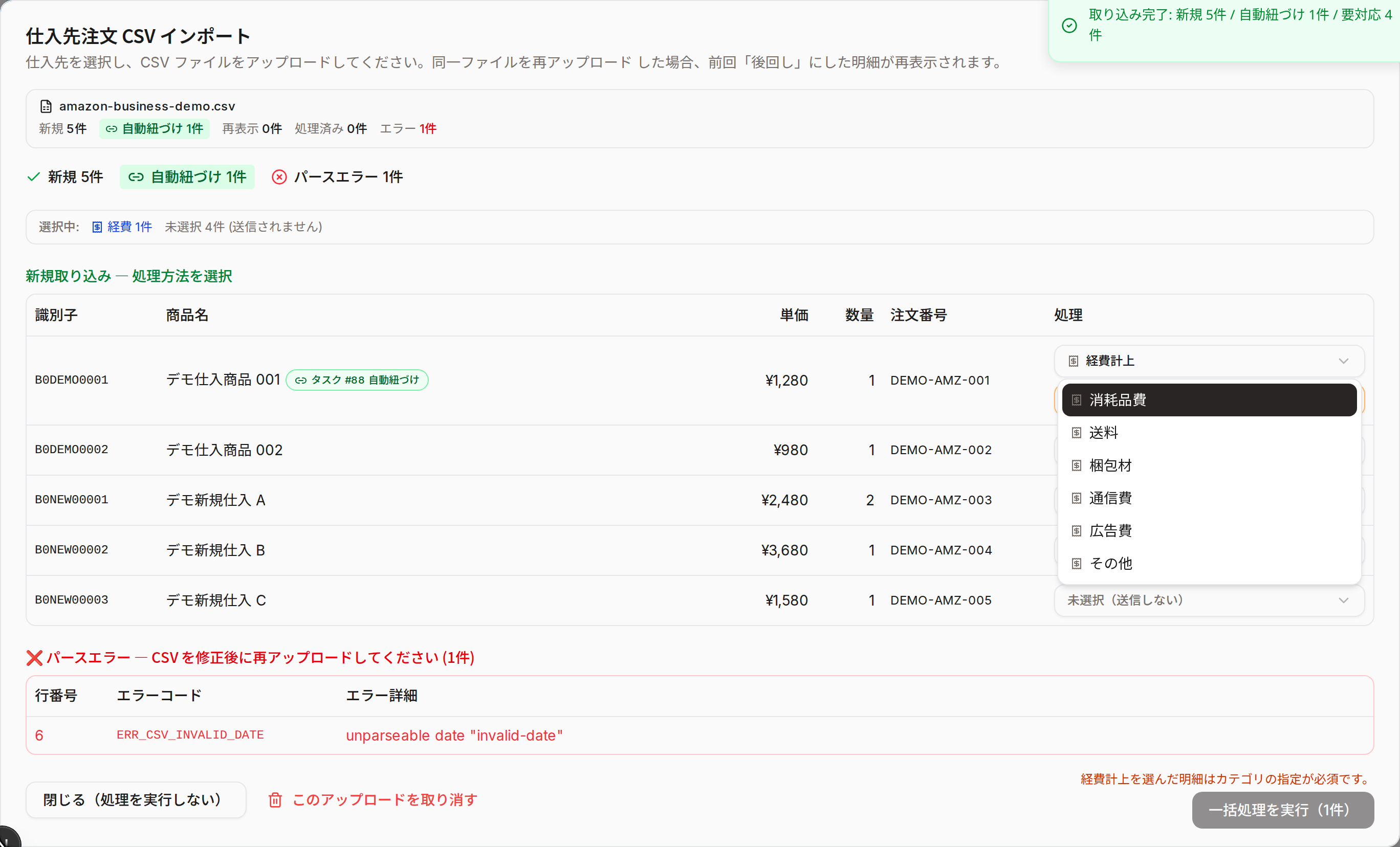
Task: Click the icon next to the 梱包材 option
Action: 1076,465
